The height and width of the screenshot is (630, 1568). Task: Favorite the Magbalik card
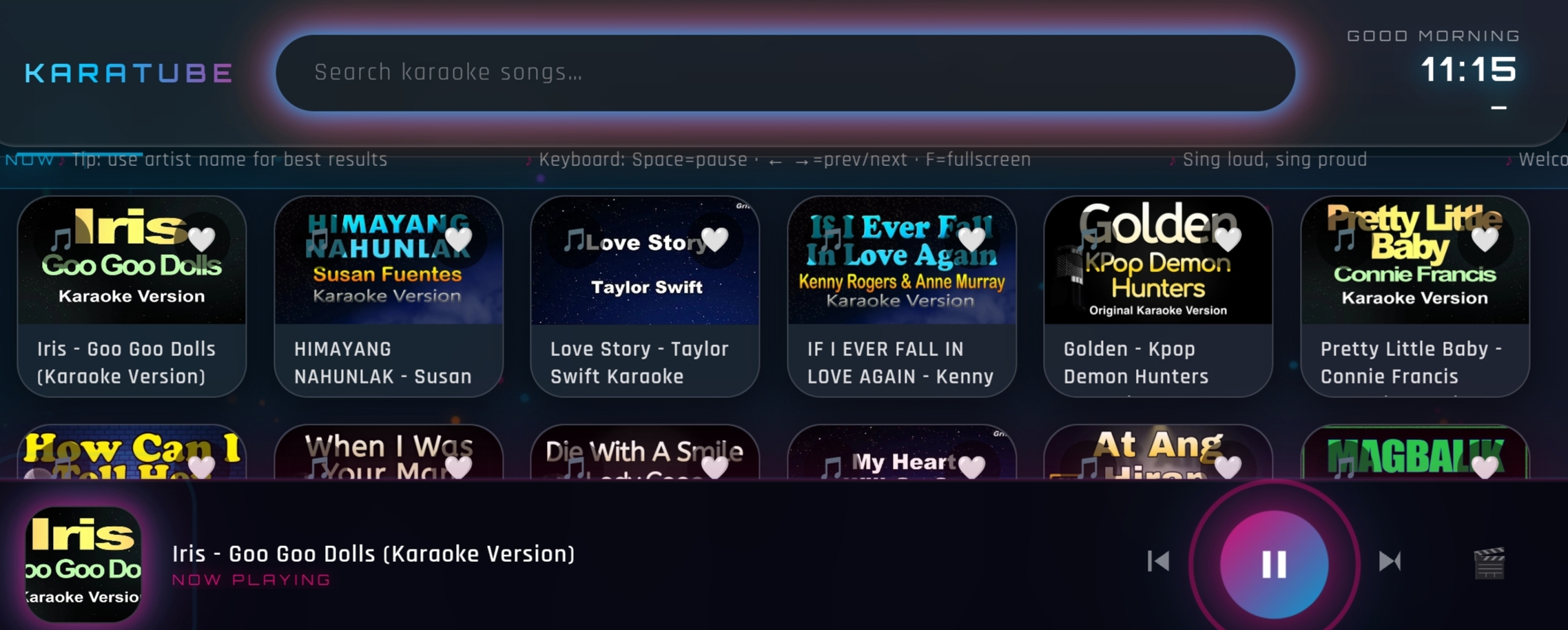1485,467
